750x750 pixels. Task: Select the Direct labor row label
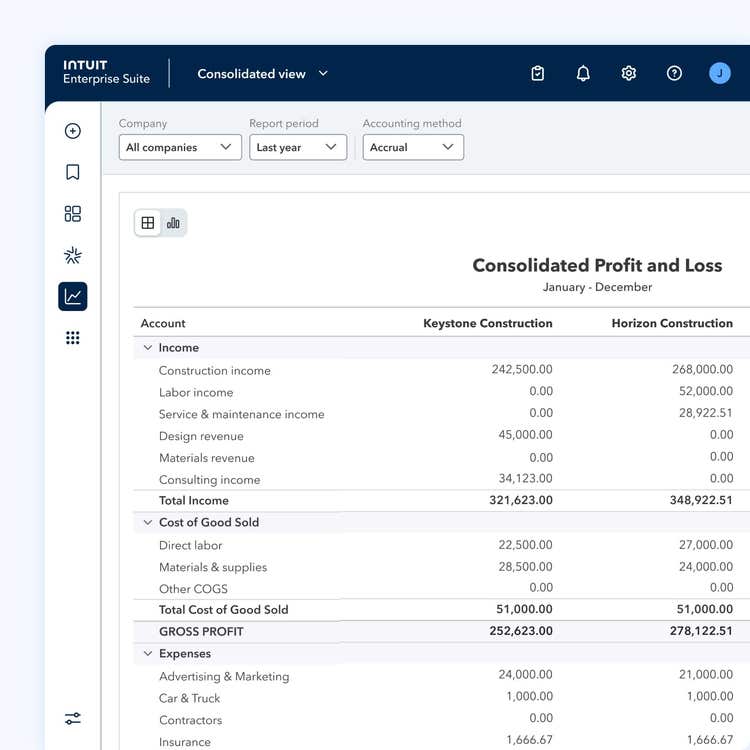190,545
